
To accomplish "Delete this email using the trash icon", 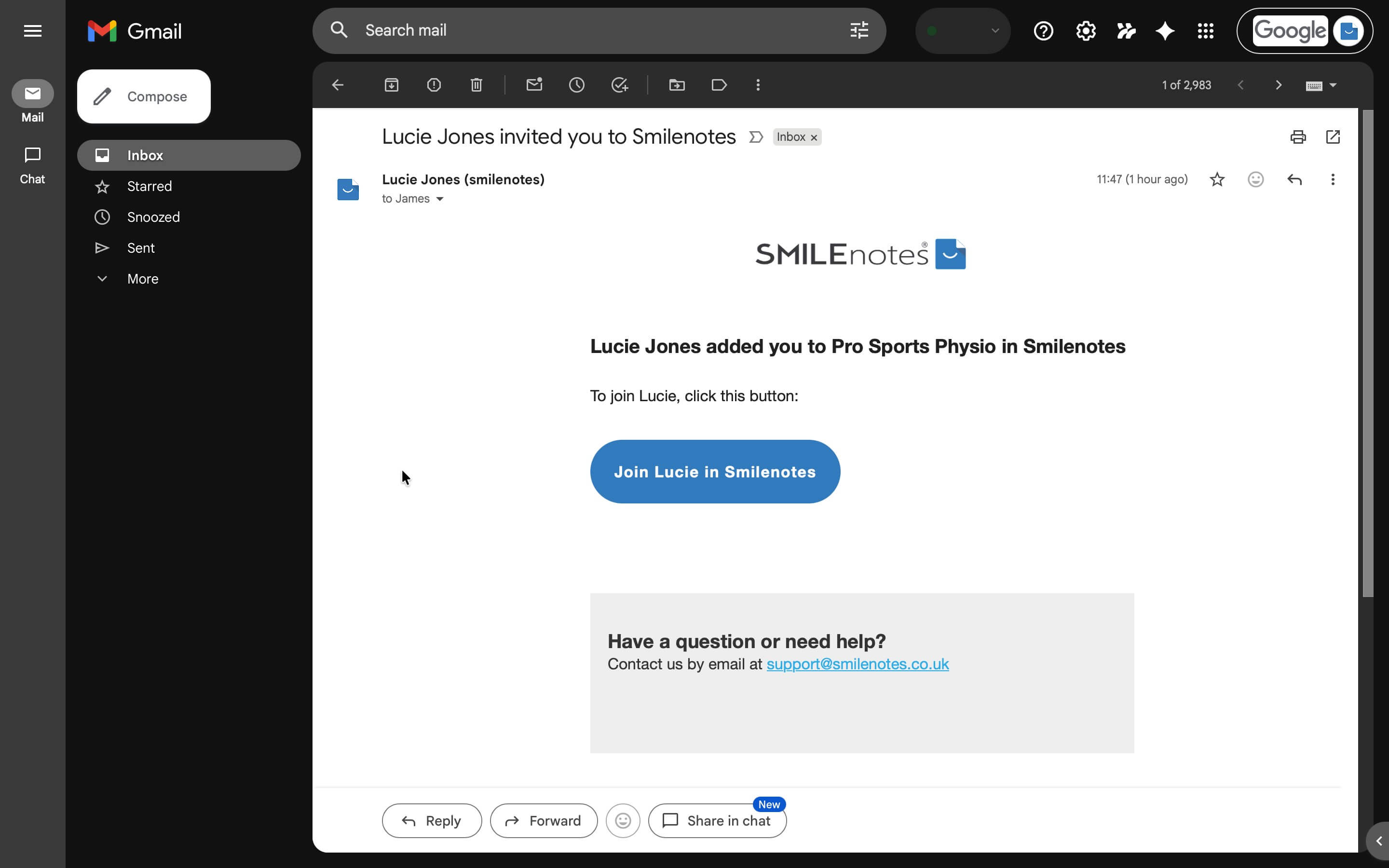I will pos(476,84).
